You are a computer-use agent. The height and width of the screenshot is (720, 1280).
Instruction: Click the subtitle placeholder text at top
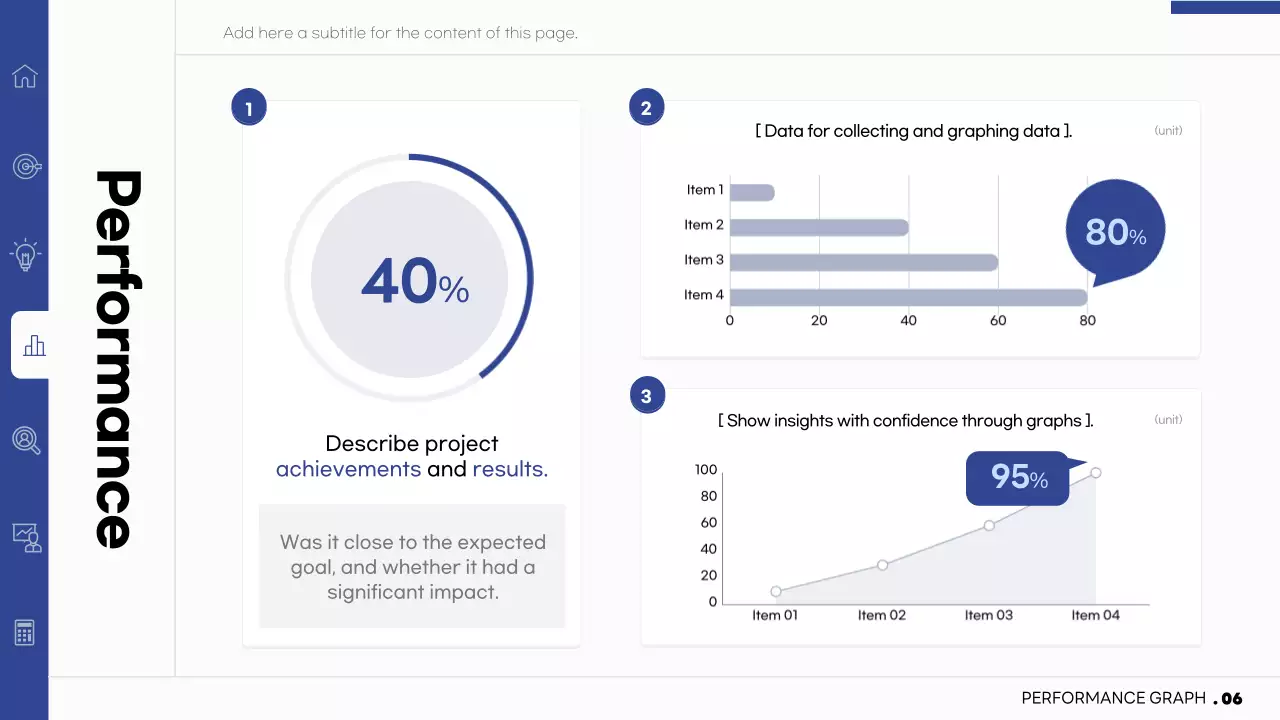tap(400, 33)
